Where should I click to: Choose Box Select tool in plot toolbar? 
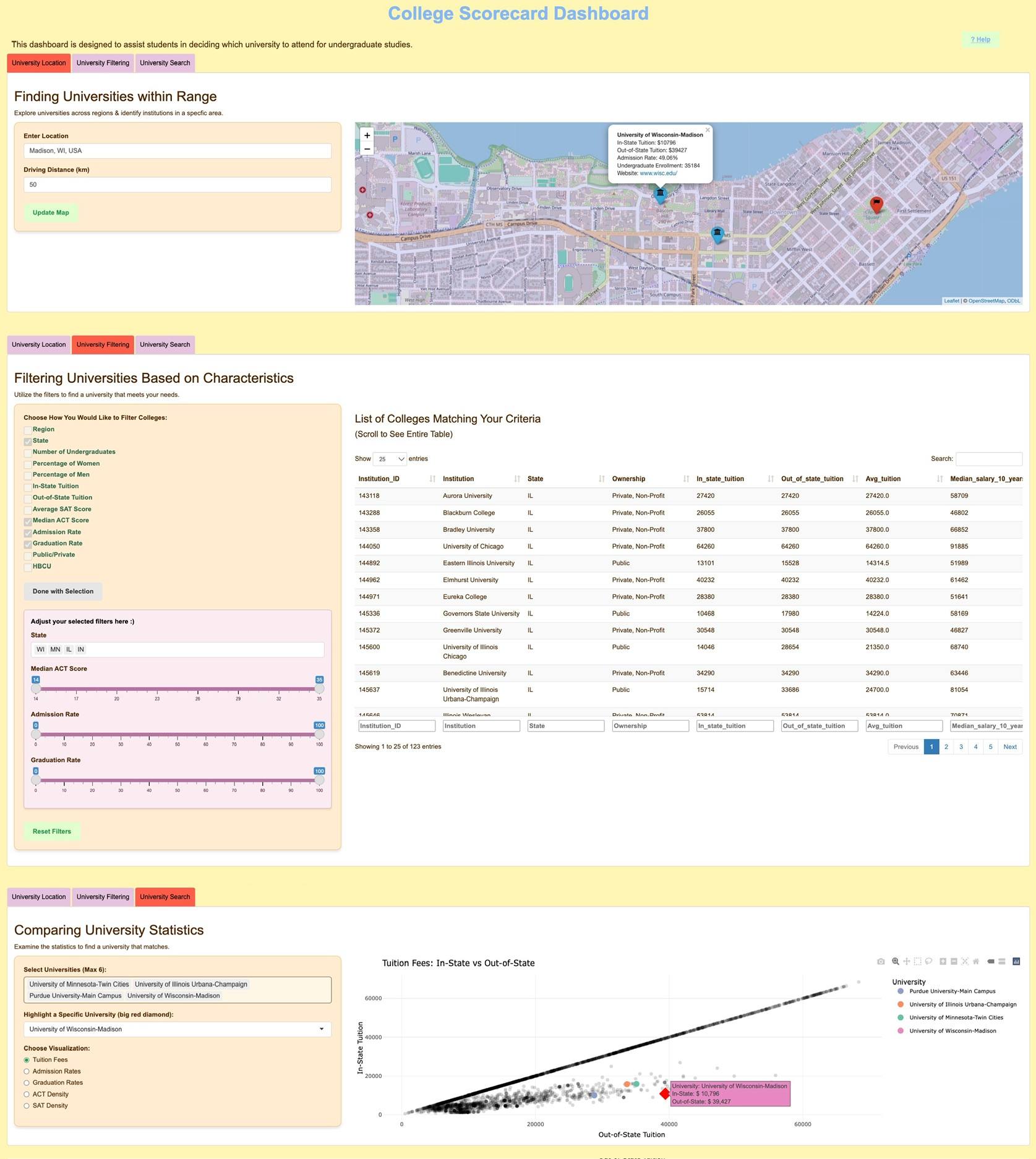tap(918, 961)
